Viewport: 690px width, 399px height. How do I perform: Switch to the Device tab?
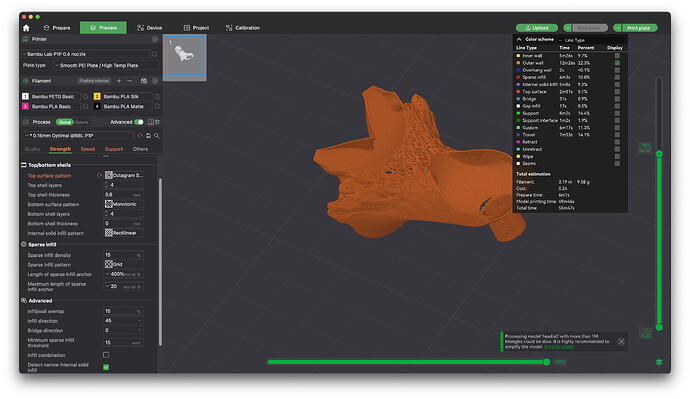(x=150, y=28)
